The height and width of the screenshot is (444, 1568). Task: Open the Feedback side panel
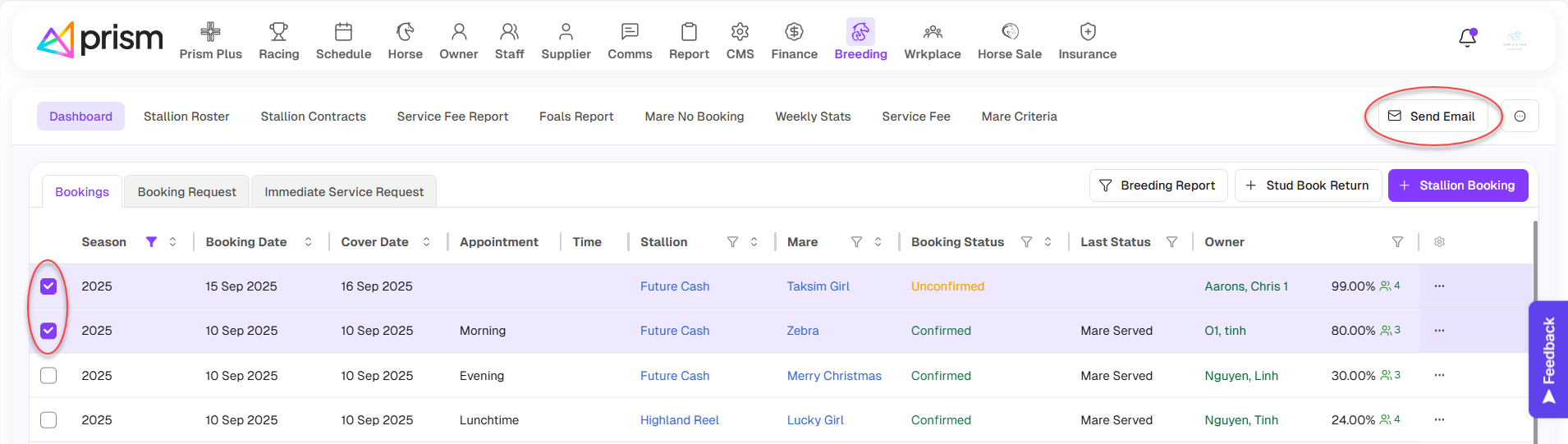(x=1548, y=359)
